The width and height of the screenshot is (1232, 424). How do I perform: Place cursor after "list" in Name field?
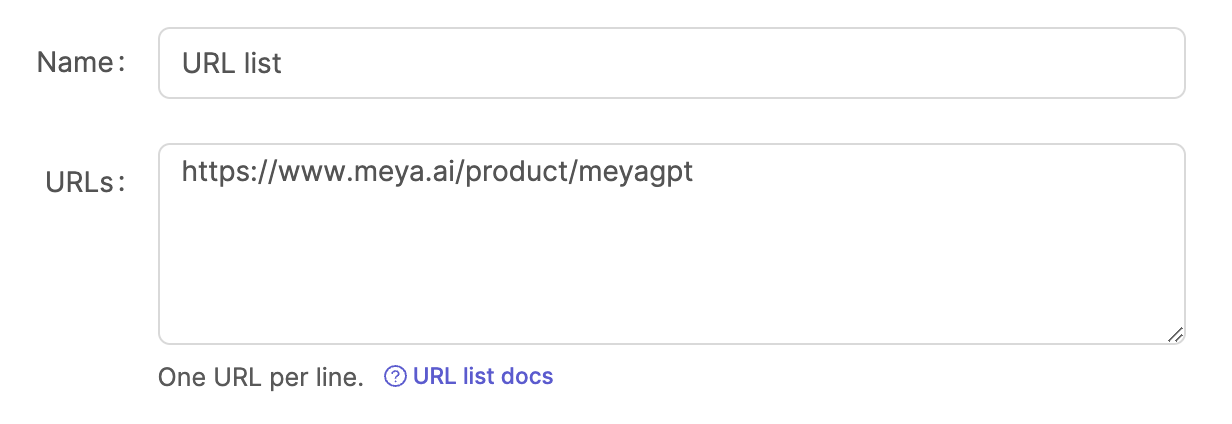(x=284, y=64)
